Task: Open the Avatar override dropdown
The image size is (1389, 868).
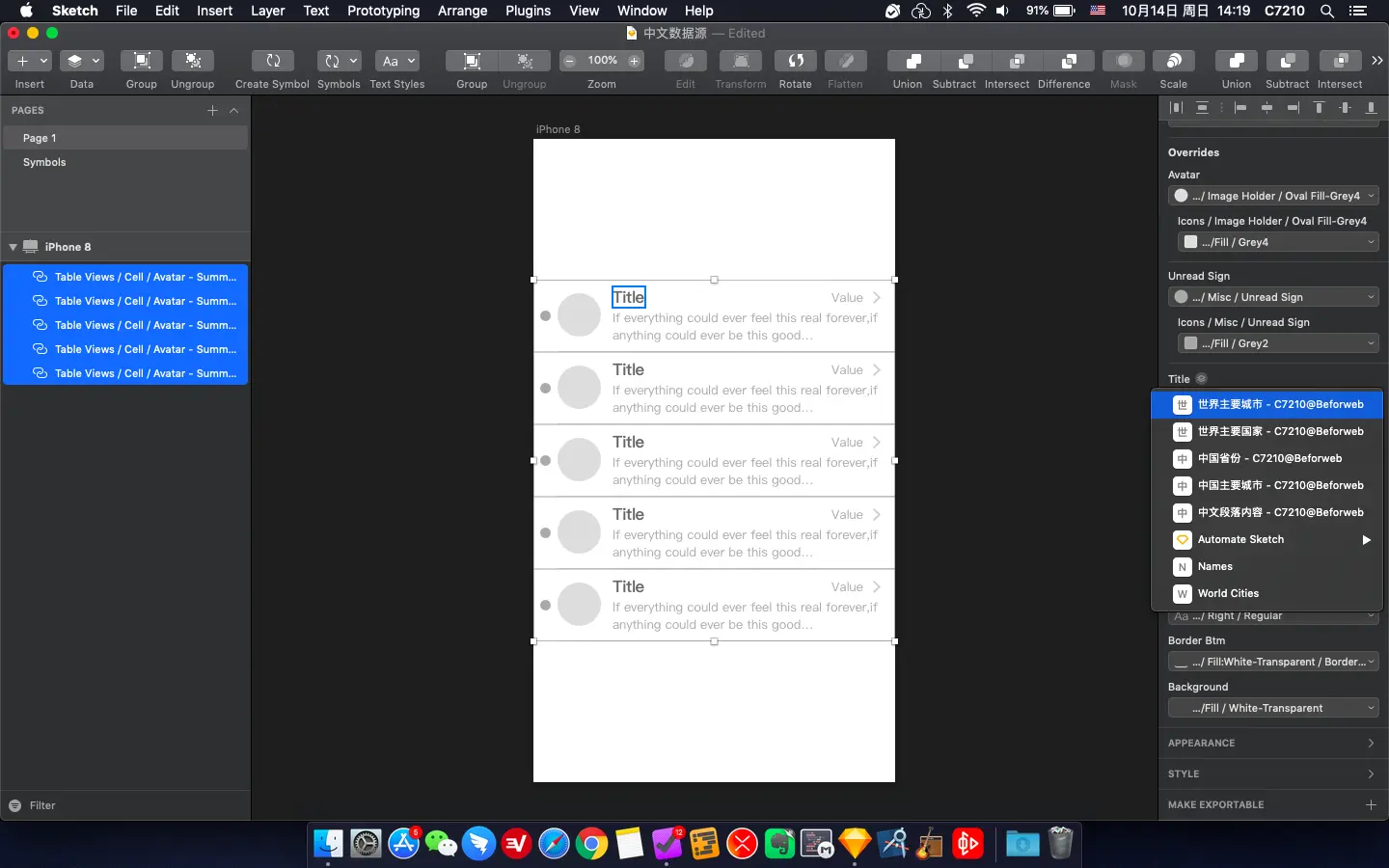Action: 1273,196
